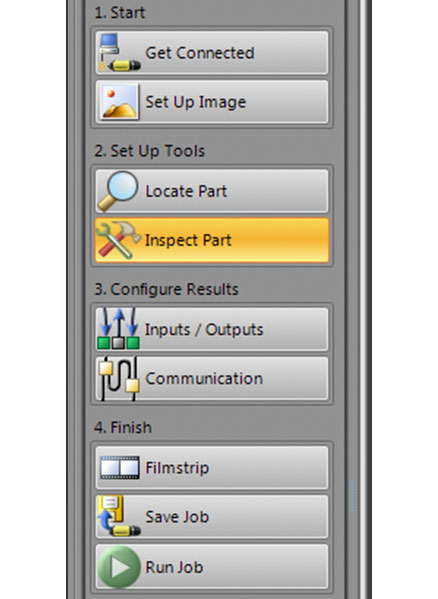The image size is (438, 599).
Task: Show the Filmstrip step
Action: coord(212,468)
